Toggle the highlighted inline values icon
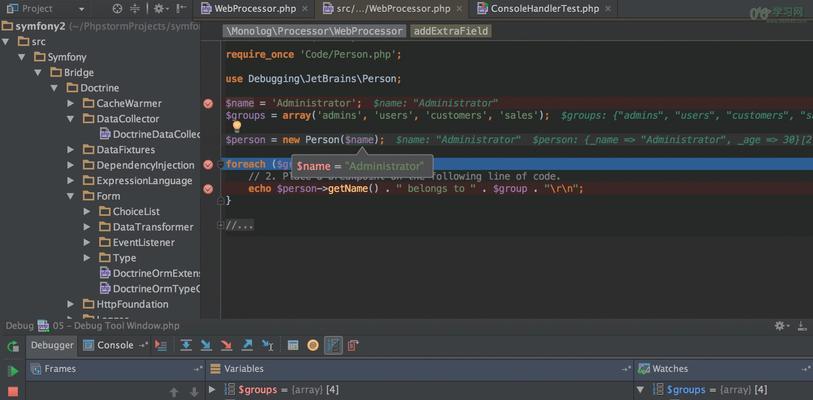813x400 pixels. tap(333, 346)
